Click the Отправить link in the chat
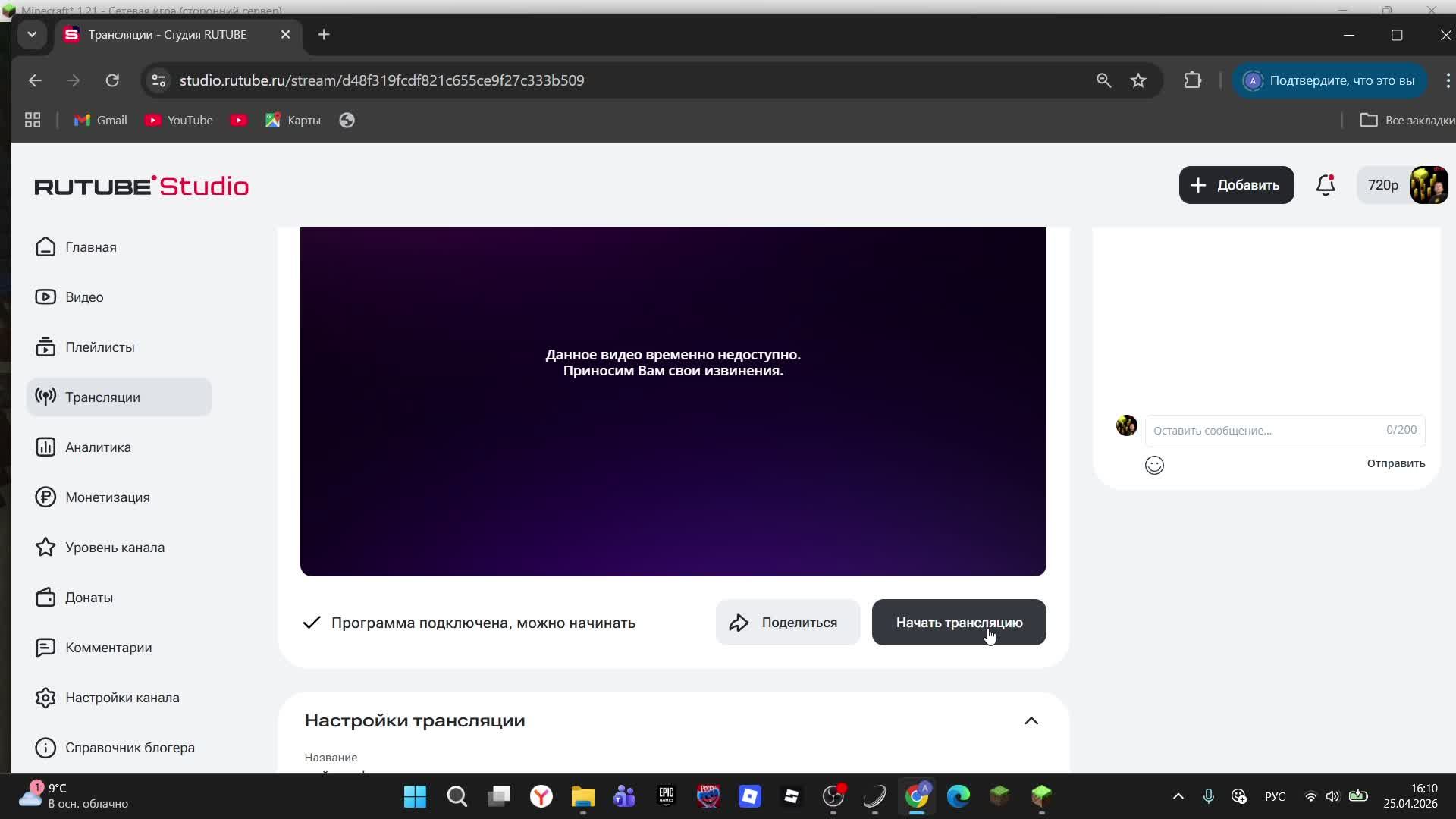Image resolution: width=1456 pixels, height=819 pixels. point(1395,463)
